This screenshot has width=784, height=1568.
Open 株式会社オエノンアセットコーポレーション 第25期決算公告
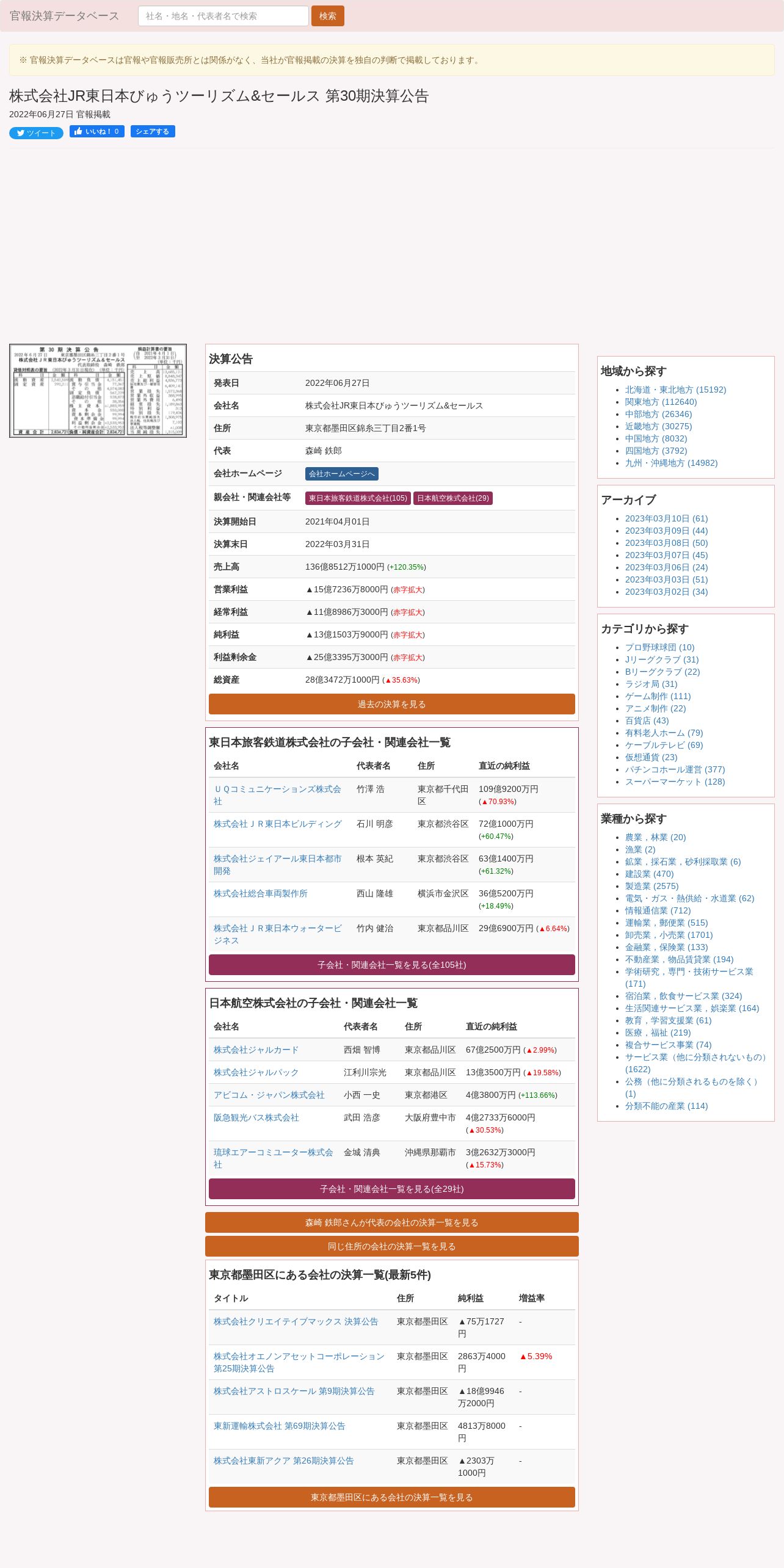click(x=299, y=1362)
